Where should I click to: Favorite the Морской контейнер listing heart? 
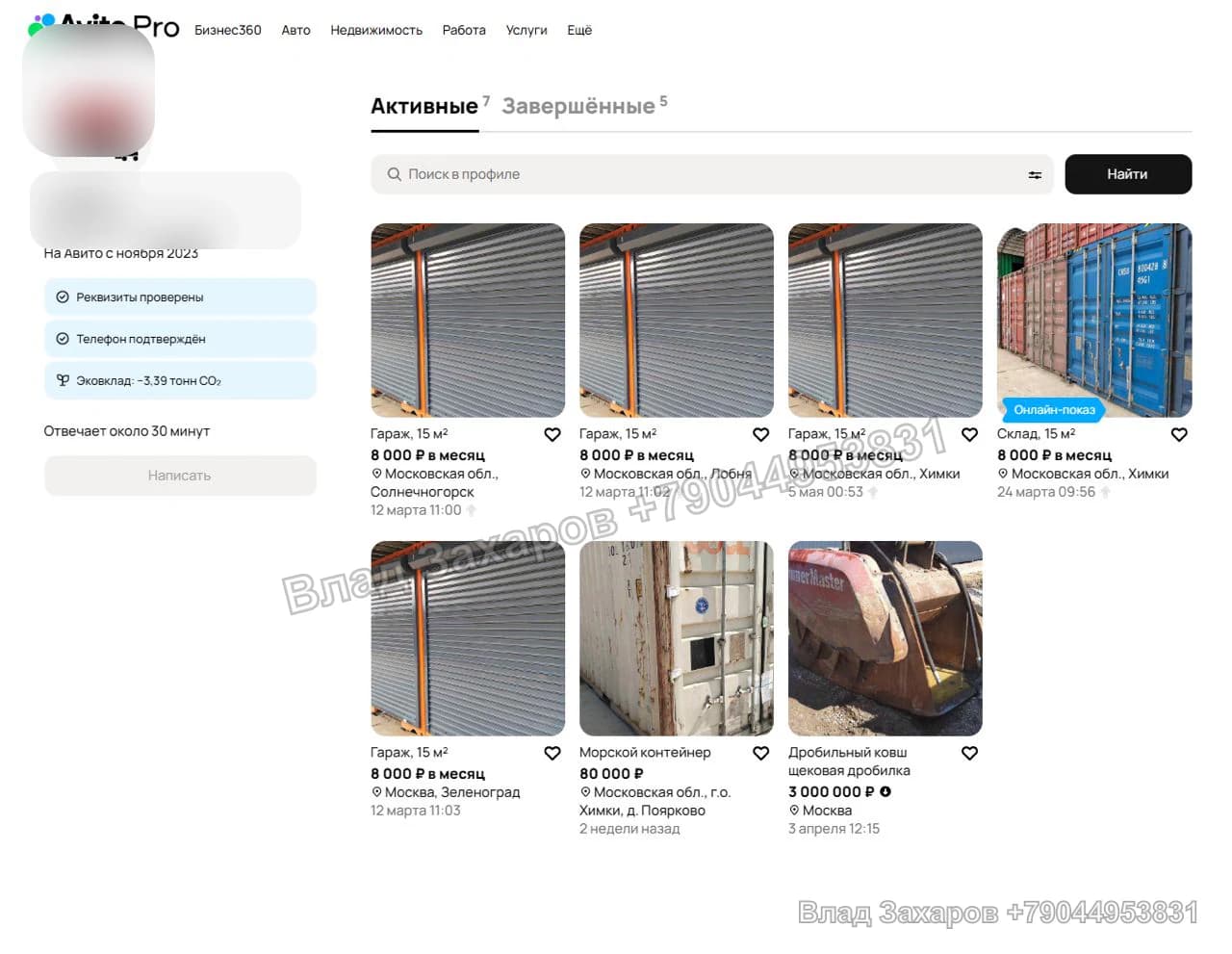click(x=761, y=754)
